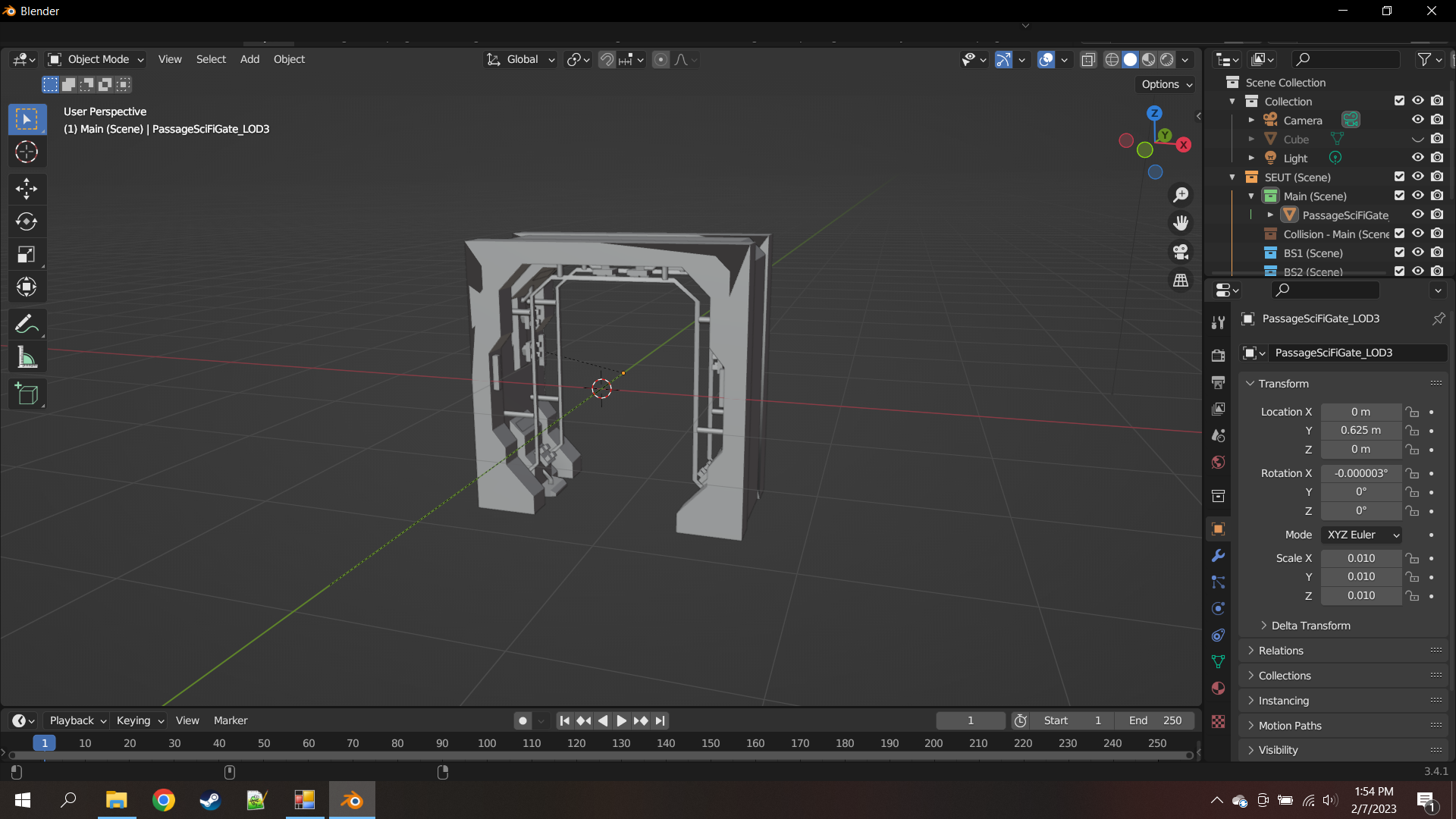The width and height of the screenshot is (1456, 819).
Task: Open the XYZ Euler rotation mode dropdown
Action: pos(1362,535)
